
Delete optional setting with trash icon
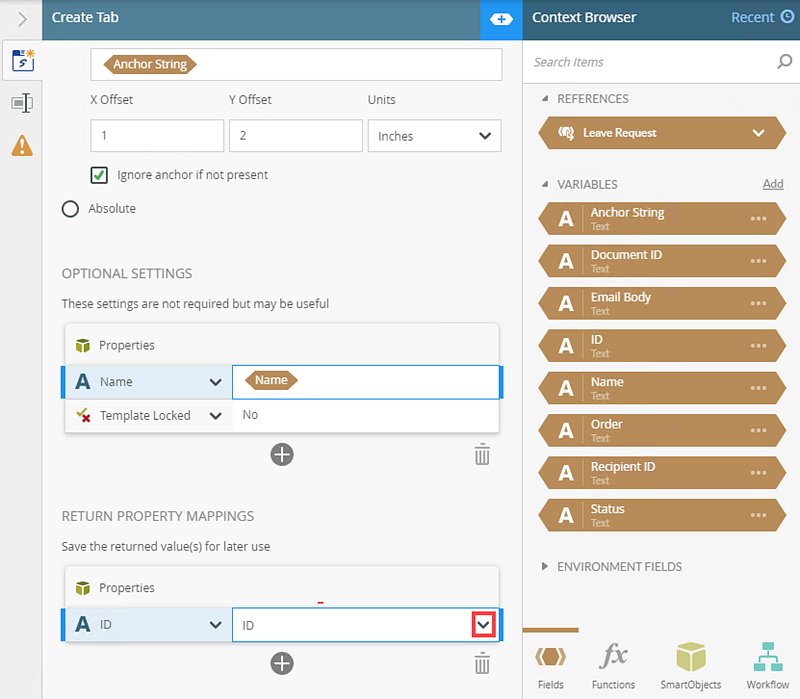pyautogui.click(x=482, y=455)
